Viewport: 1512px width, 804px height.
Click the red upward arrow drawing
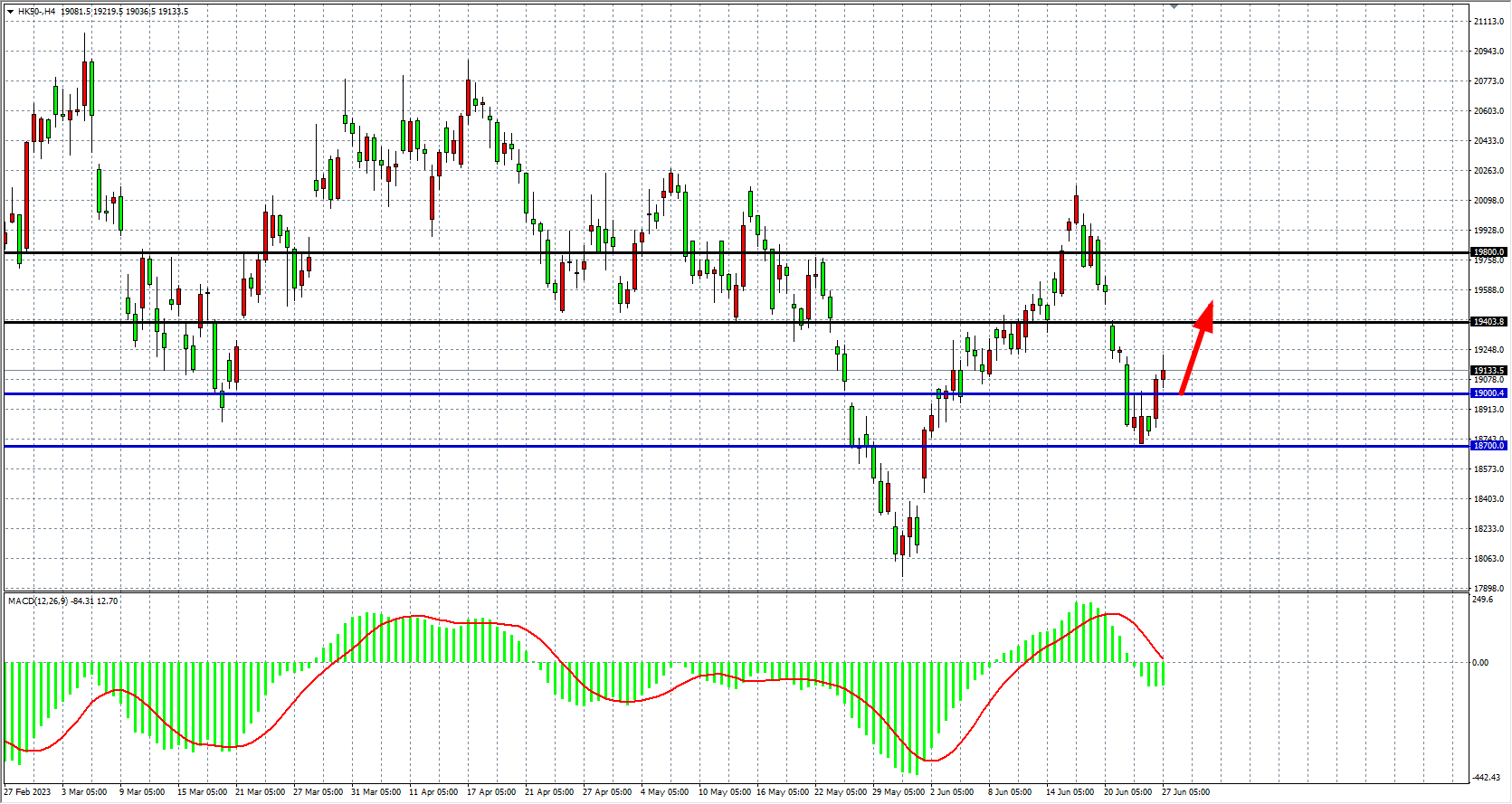click(1196, 348)
